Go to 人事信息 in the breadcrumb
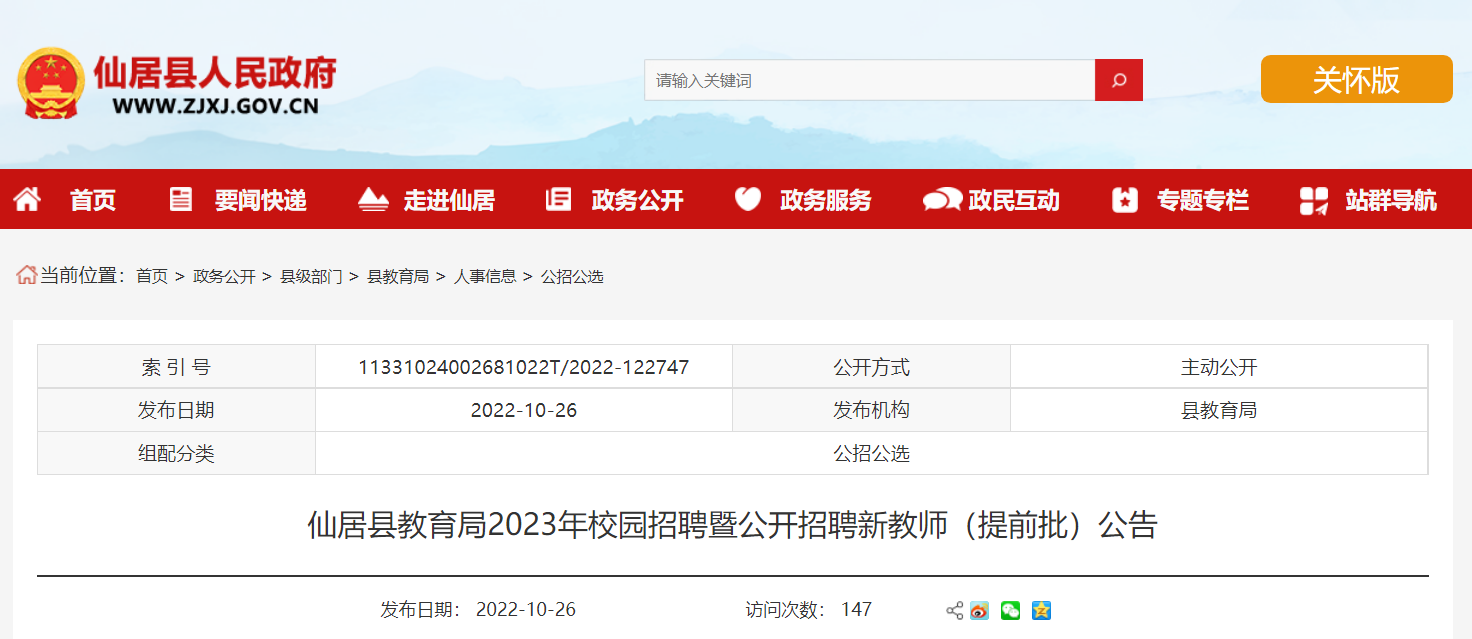Viewport: 1472px width, 639px height. coord(485,276)
